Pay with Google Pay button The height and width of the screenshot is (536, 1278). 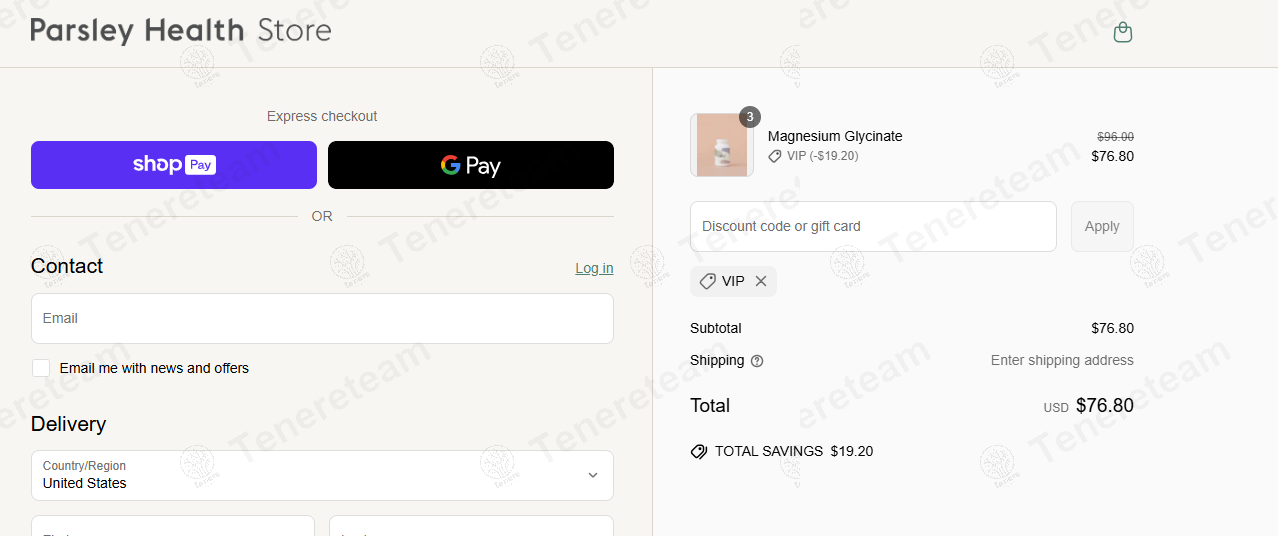[x=471, y=165]
